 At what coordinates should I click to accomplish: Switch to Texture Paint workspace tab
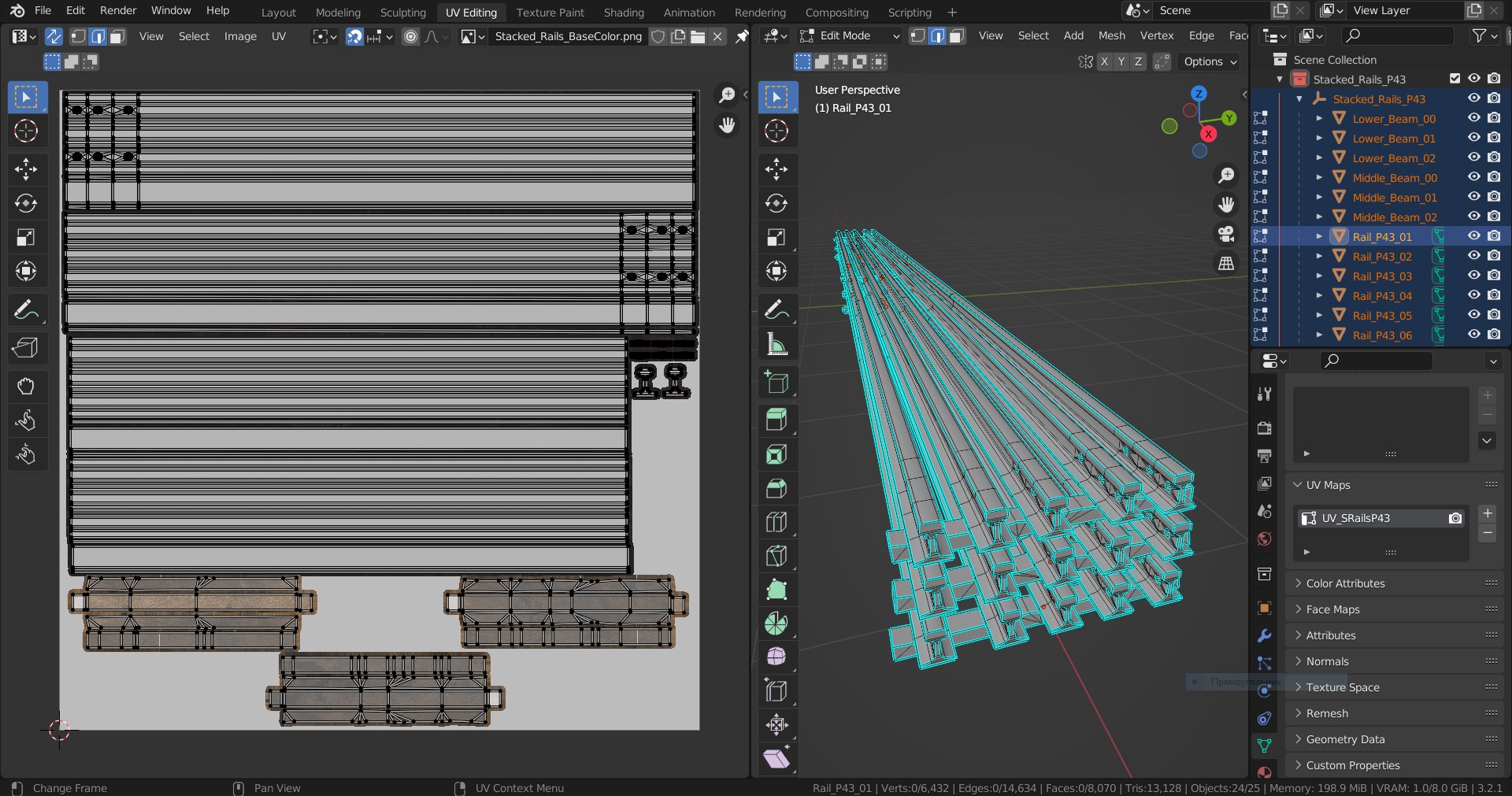pyautogui.click(x=550, y=13)
